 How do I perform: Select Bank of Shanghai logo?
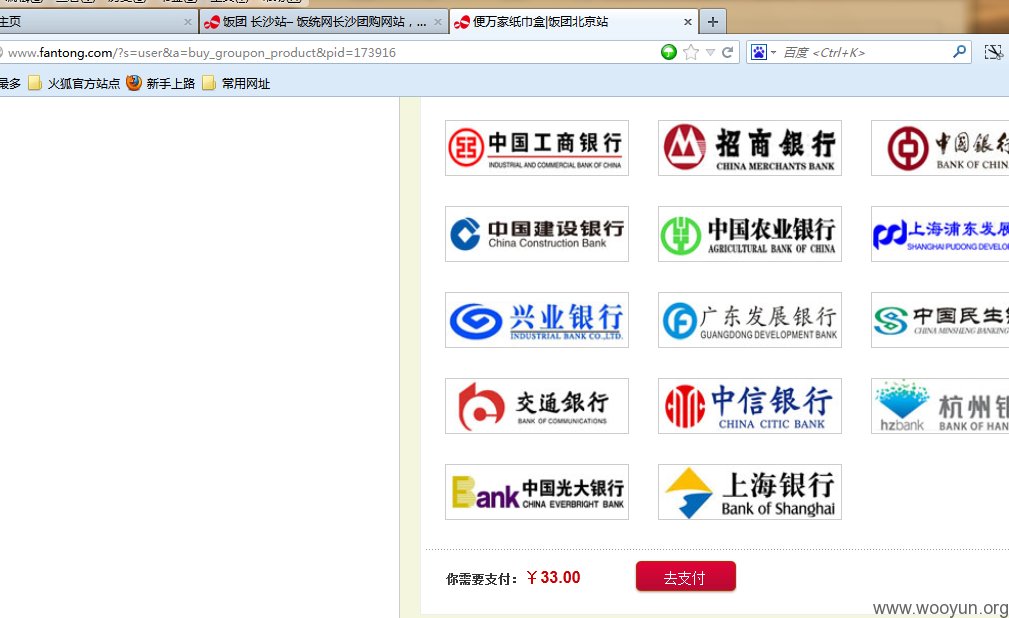[750, 492]
